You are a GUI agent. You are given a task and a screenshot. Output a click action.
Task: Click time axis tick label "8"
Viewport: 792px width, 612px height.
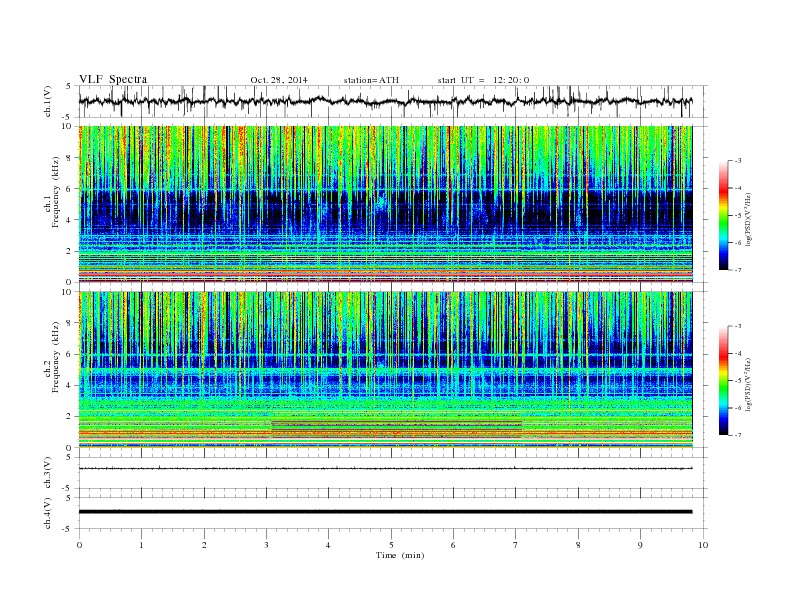pos(578,545)
